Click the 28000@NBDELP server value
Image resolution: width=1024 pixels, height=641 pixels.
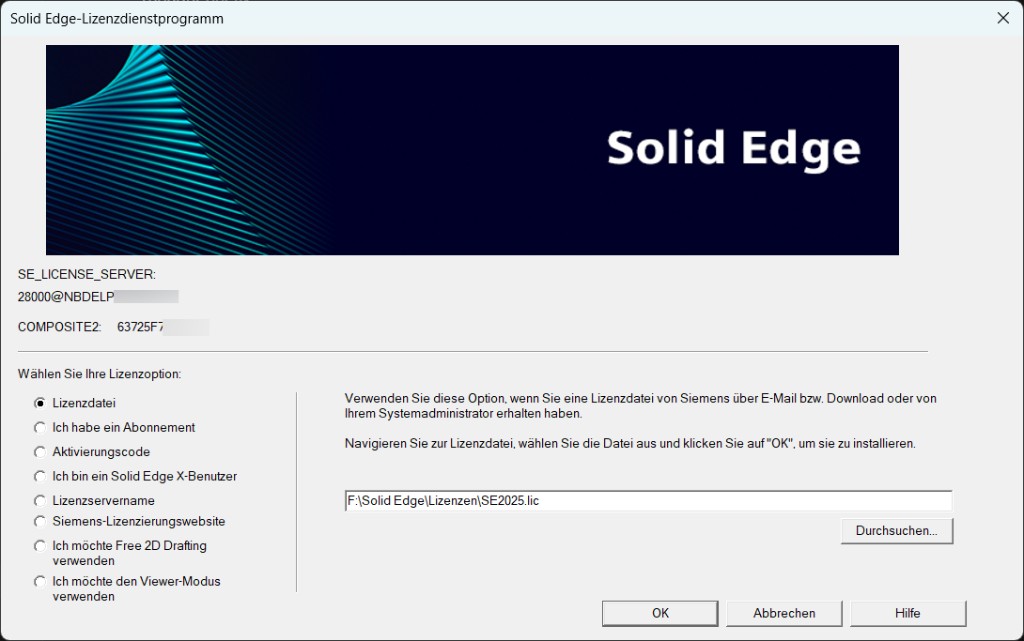[x=66, y=297]
